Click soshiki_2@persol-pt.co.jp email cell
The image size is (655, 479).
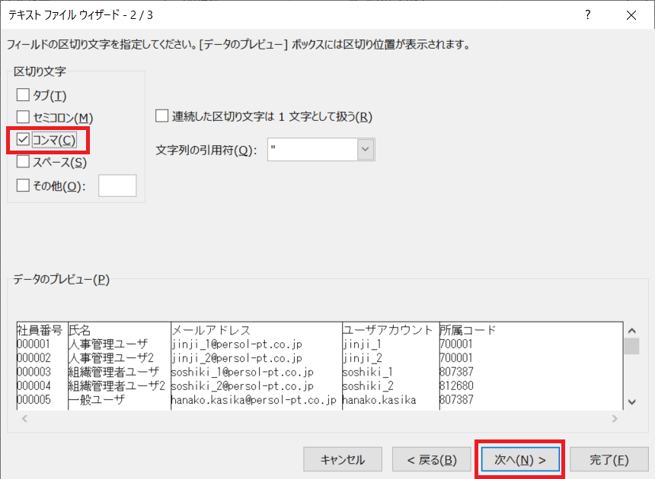point(242,386)
